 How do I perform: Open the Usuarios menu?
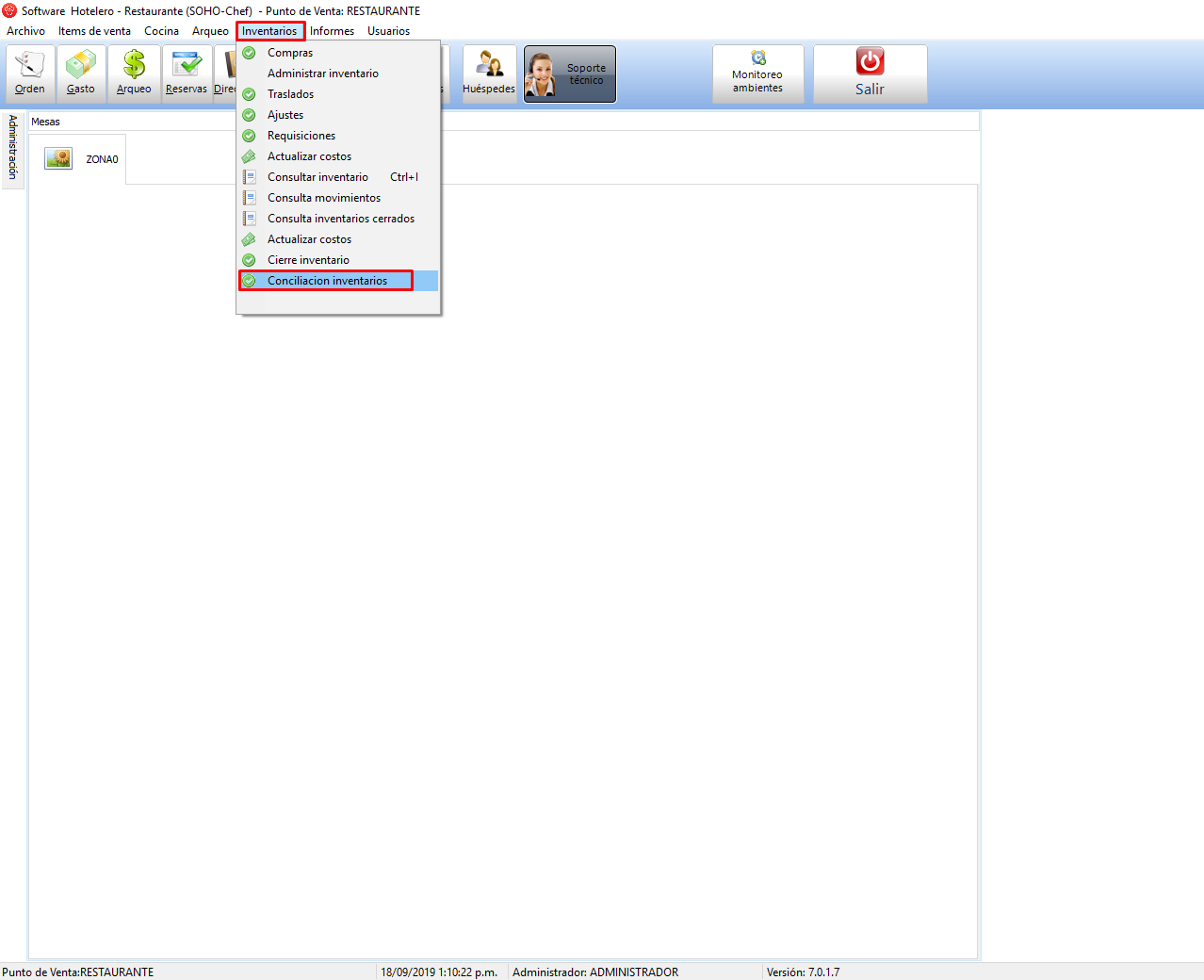tap(388, 31)
